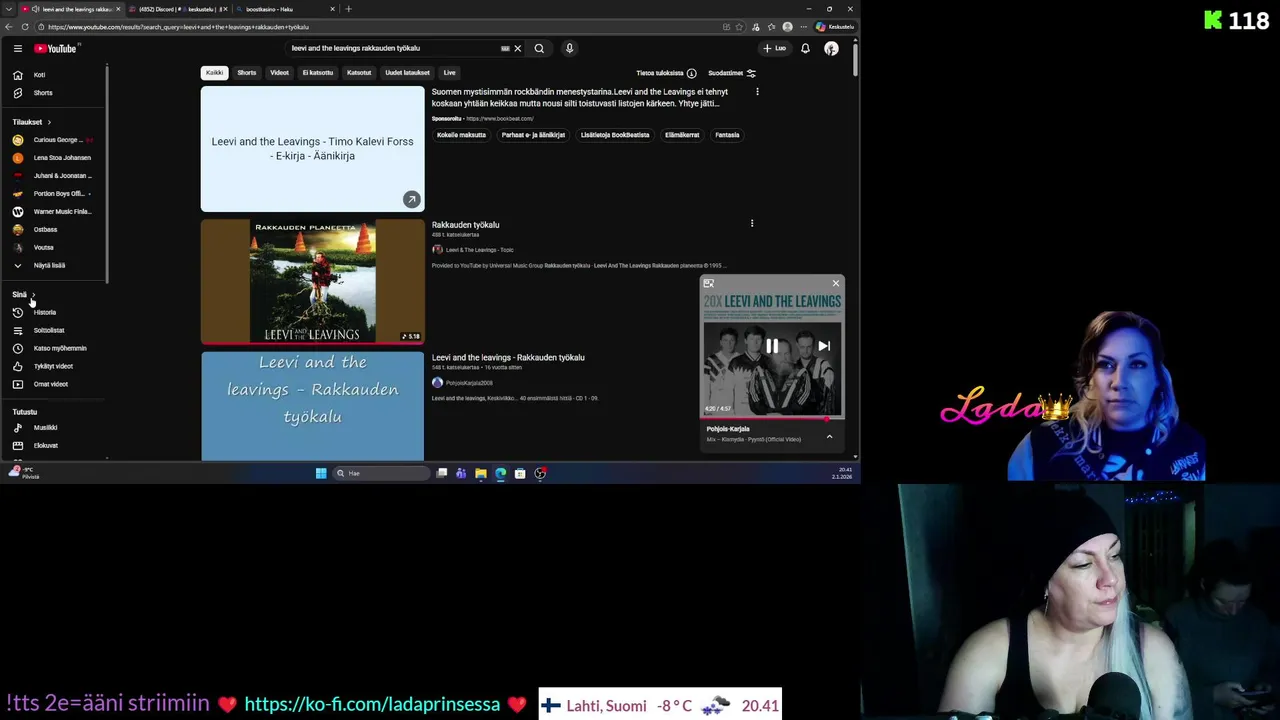
Task: Close the miniplayer
Action: click(x=836, y=283)
